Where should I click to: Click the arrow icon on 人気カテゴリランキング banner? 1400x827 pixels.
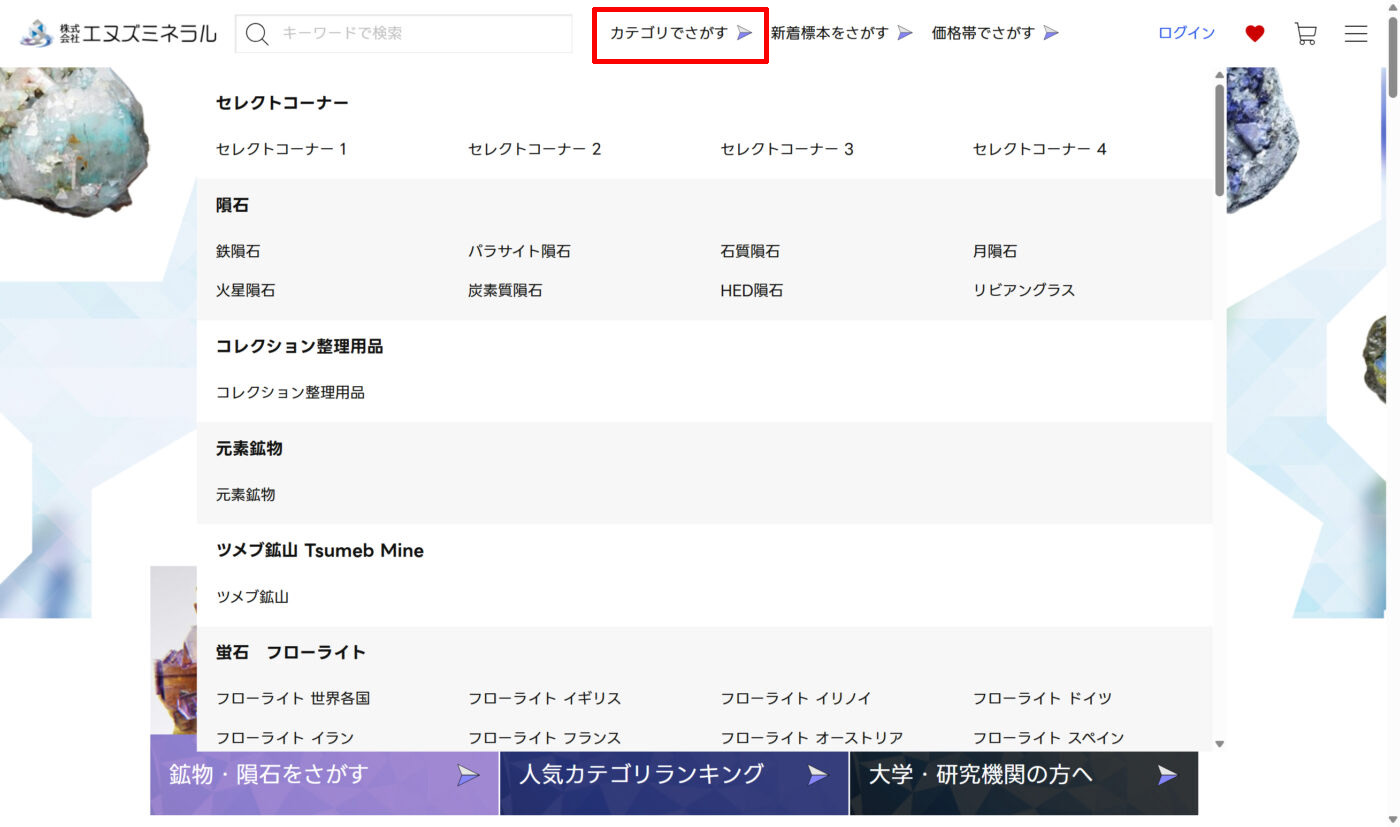coord(818,775)
